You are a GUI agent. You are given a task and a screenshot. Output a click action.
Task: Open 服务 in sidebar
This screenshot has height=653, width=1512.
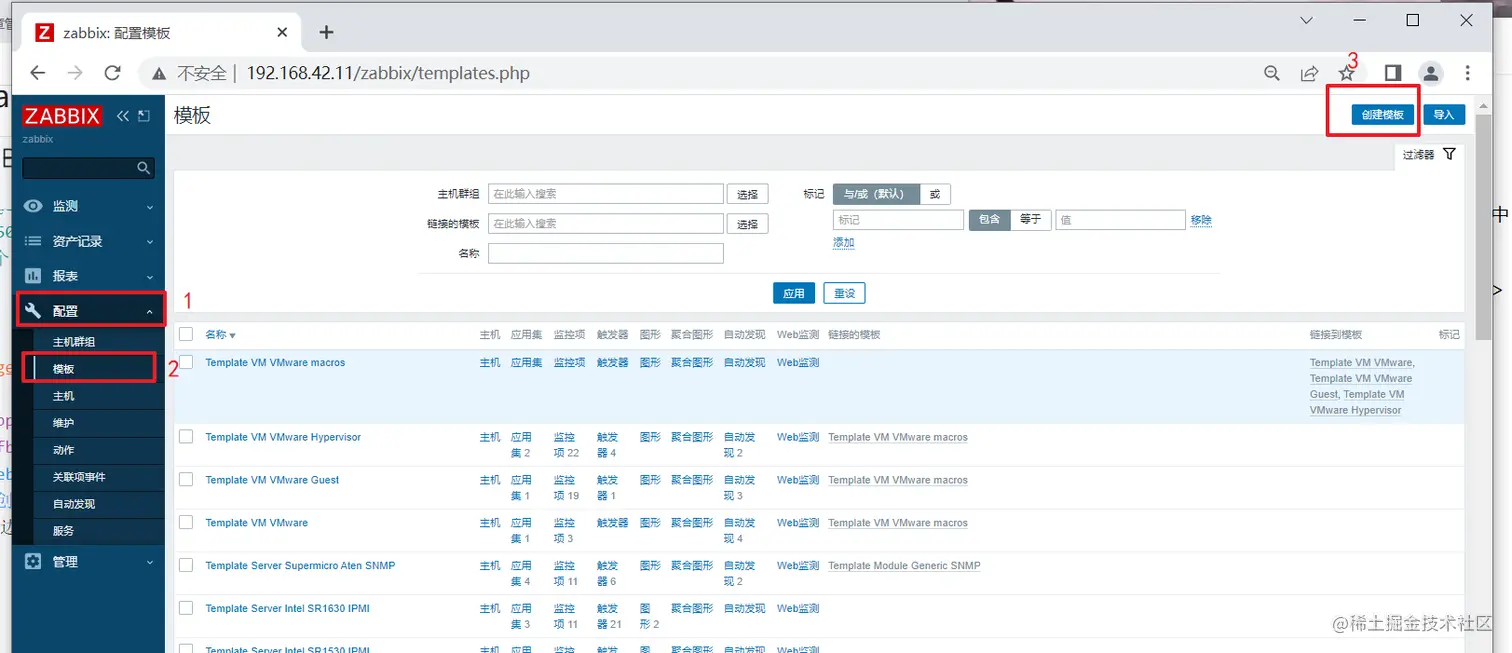click(x=63, y=531)
